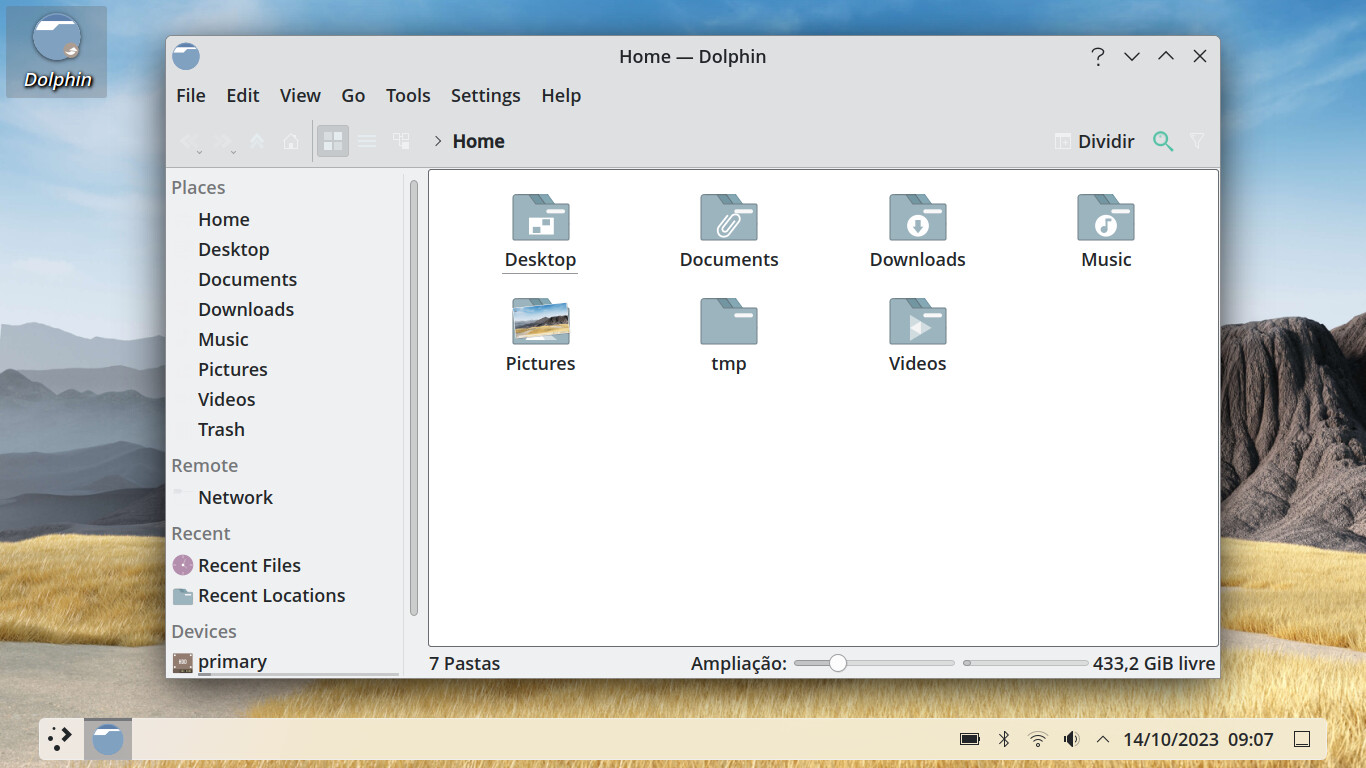
Task: Select the tmp folder icon
Action: (x=728, y=322)
